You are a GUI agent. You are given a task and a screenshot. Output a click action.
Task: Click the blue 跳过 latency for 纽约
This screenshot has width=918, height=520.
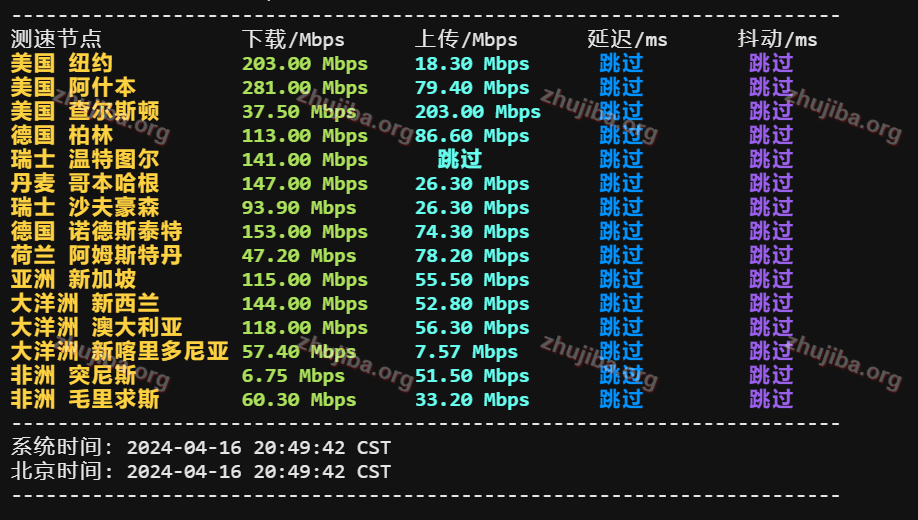[x=621, y=63]
